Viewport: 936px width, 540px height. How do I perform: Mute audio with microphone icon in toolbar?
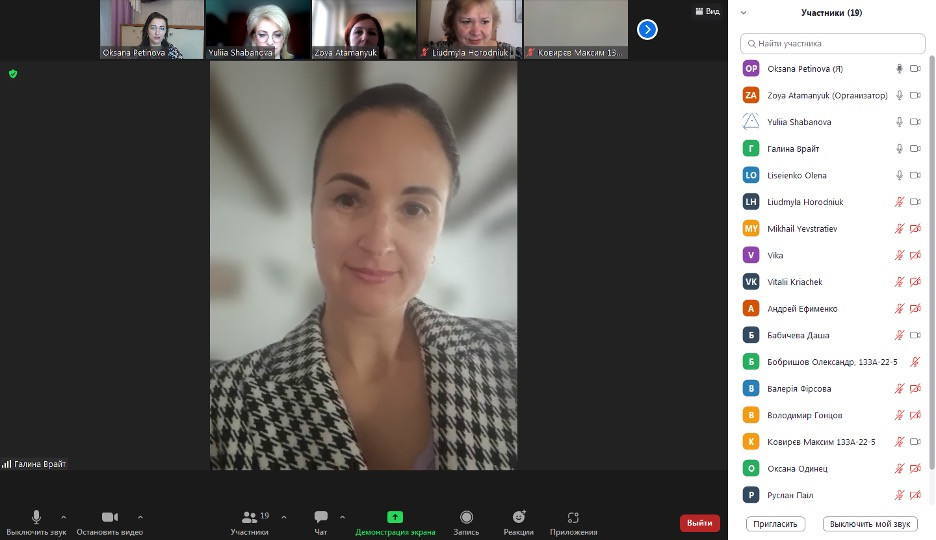click(x=36, y=517)
